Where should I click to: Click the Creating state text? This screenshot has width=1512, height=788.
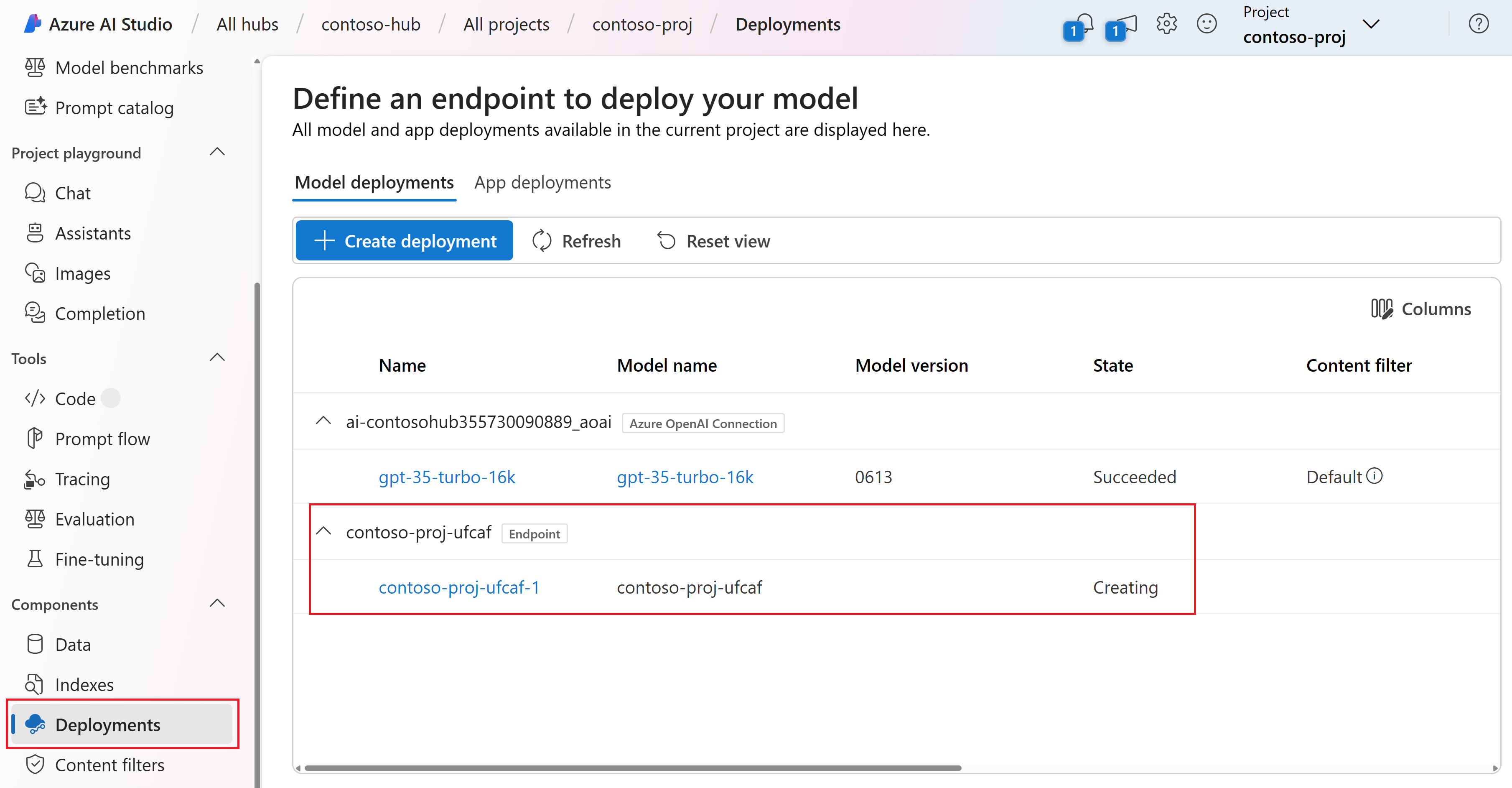tap(1125, 587)
